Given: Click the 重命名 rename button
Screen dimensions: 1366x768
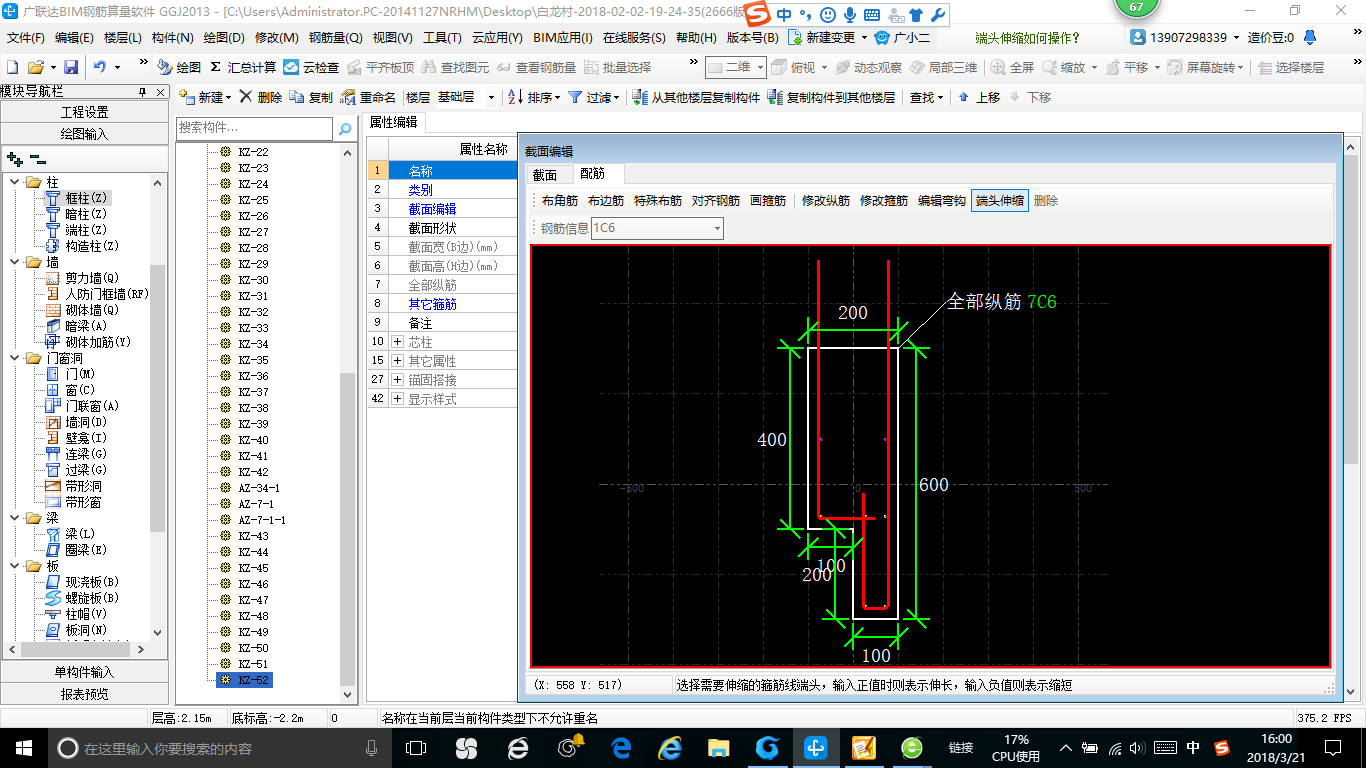Looking at the screenshot, I should click(368, 97).
